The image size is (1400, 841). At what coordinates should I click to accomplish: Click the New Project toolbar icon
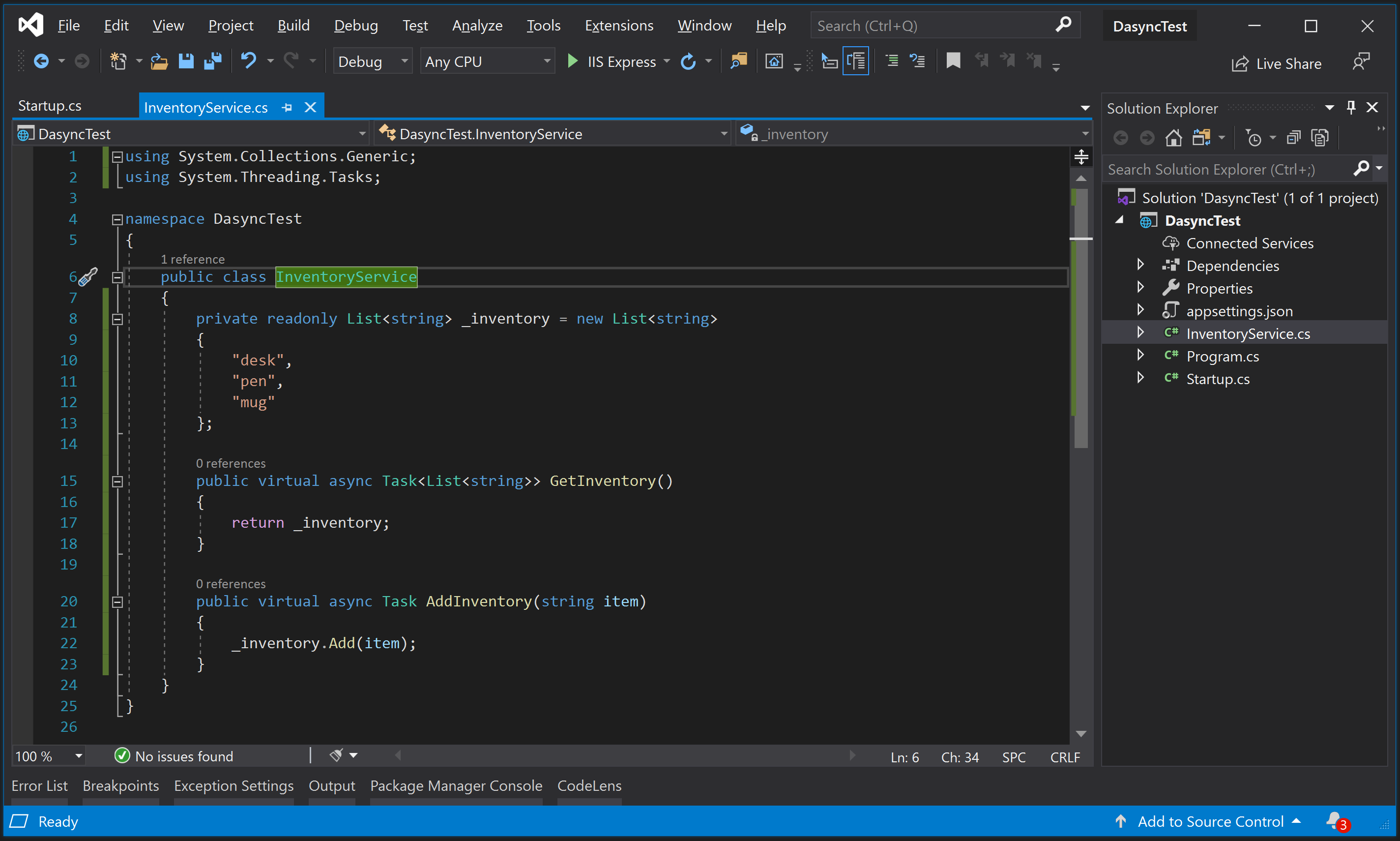tap(118, 61)
